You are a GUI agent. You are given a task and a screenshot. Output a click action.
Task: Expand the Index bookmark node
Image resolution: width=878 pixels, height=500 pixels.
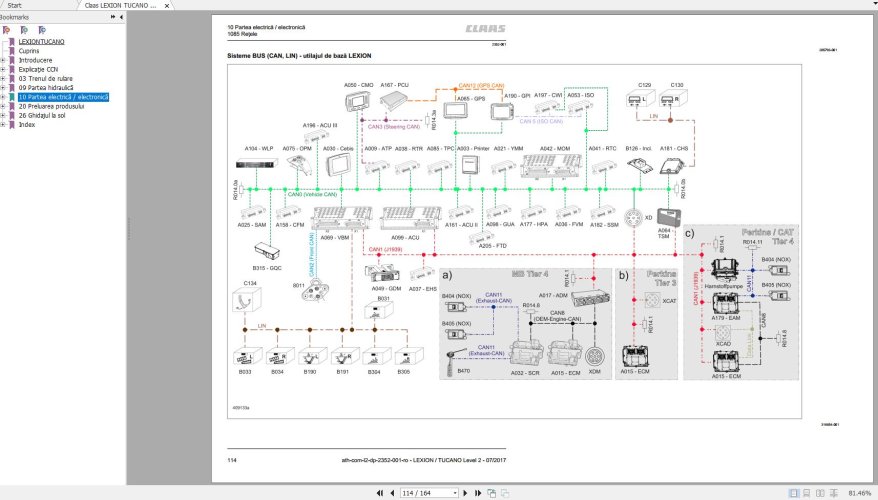pos(3,125)
